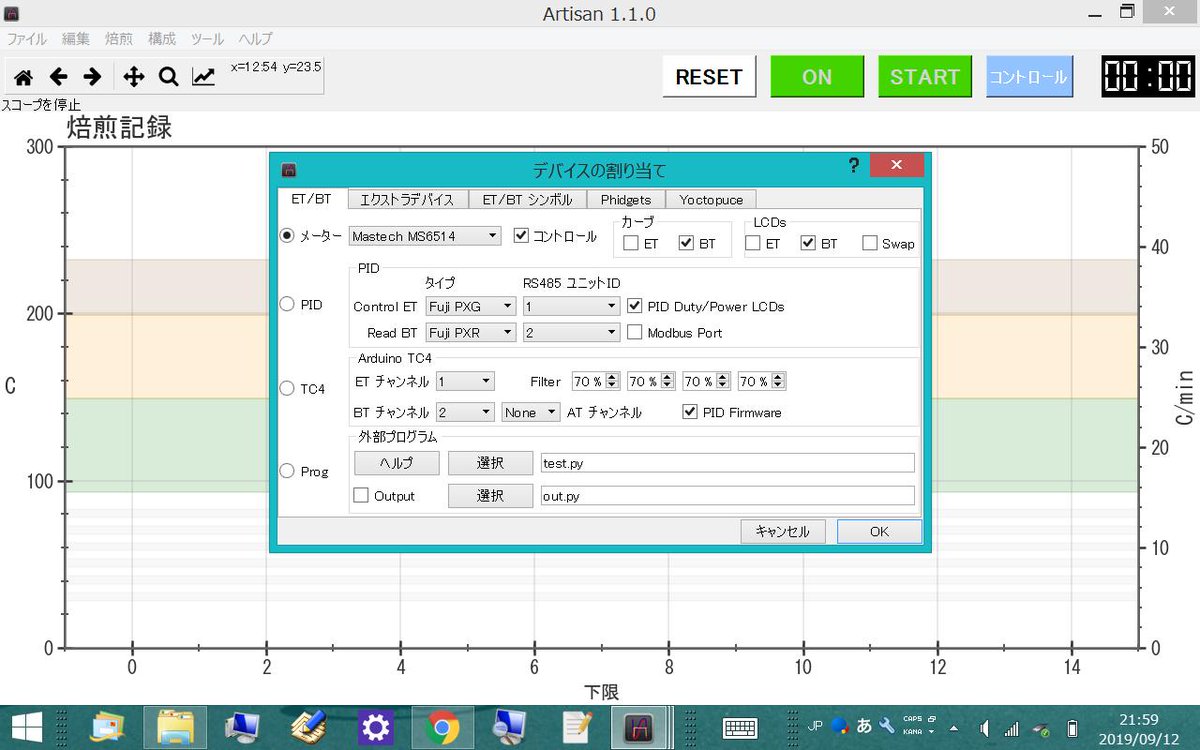Click the blue コントロール button
Image resolution: width=1200 pixels, height=750 pixels.
click(1029, 77)
